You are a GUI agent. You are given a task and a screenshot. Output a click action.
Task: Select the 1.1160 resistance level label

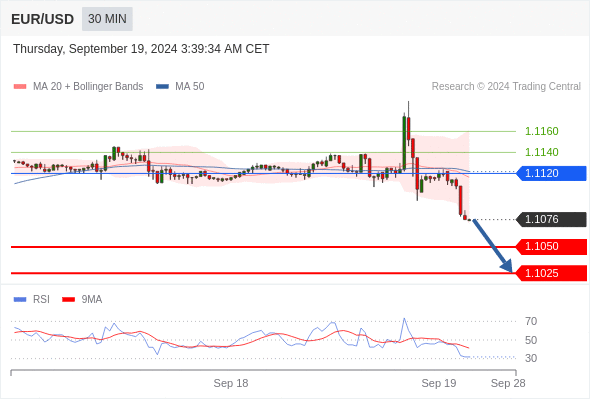click(541, 131)
